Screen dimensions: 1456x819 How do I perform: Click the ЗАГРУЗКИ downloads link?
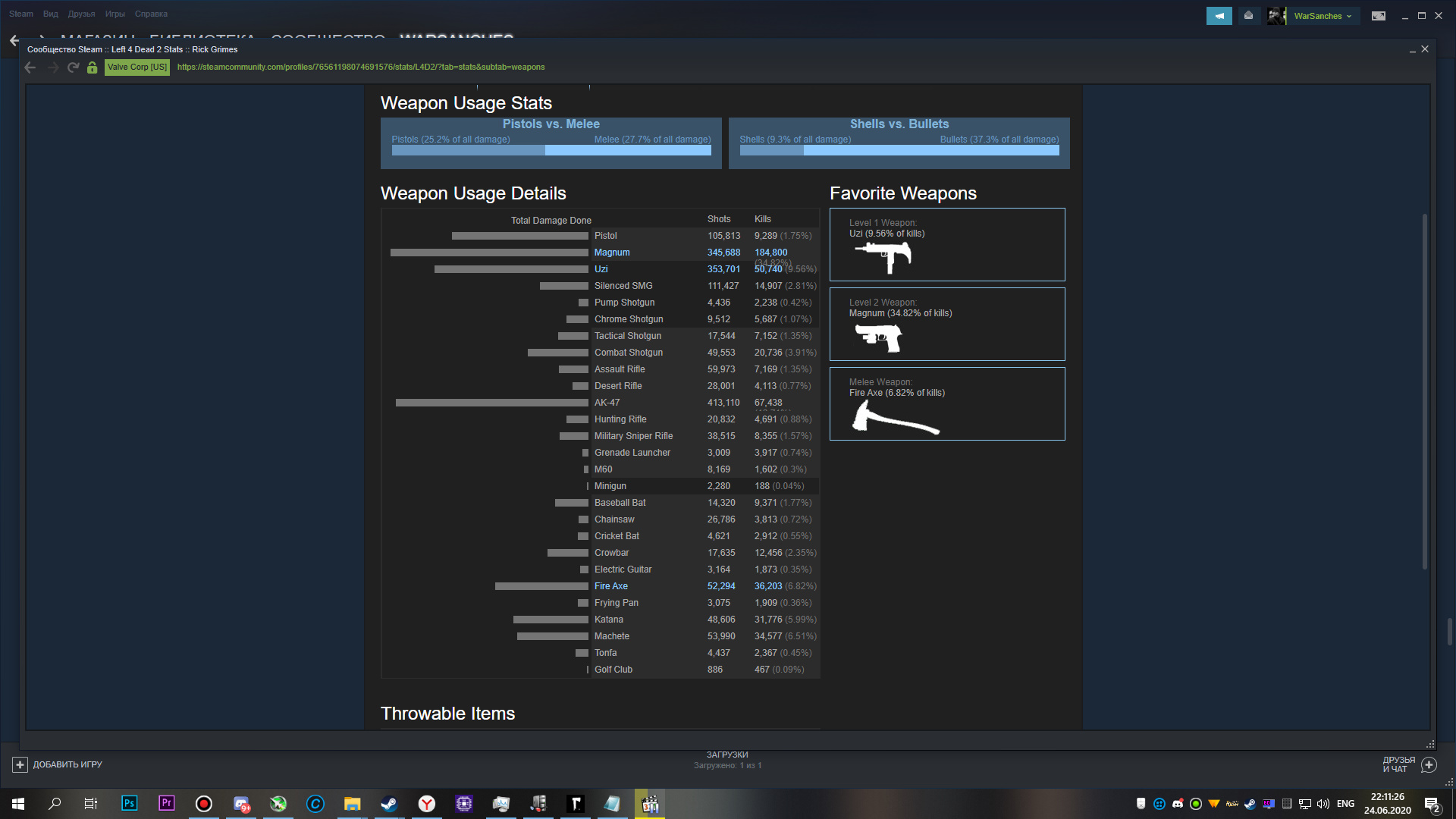tap(726, 755)
